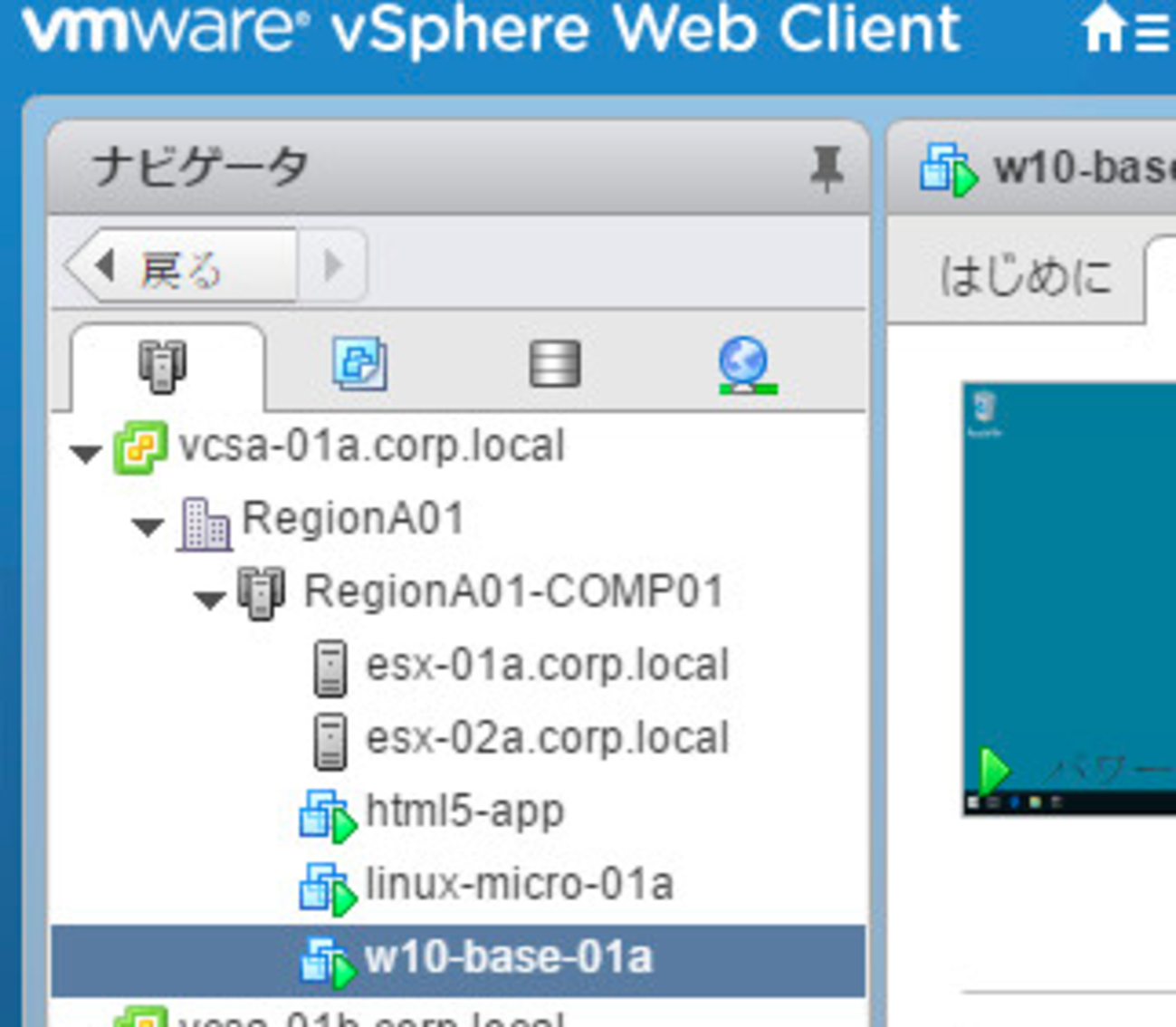This screenshot has height=1027, width=1176.
Task: Select linux-micro-01a virtual machine
Action: [x=520, y=884]
